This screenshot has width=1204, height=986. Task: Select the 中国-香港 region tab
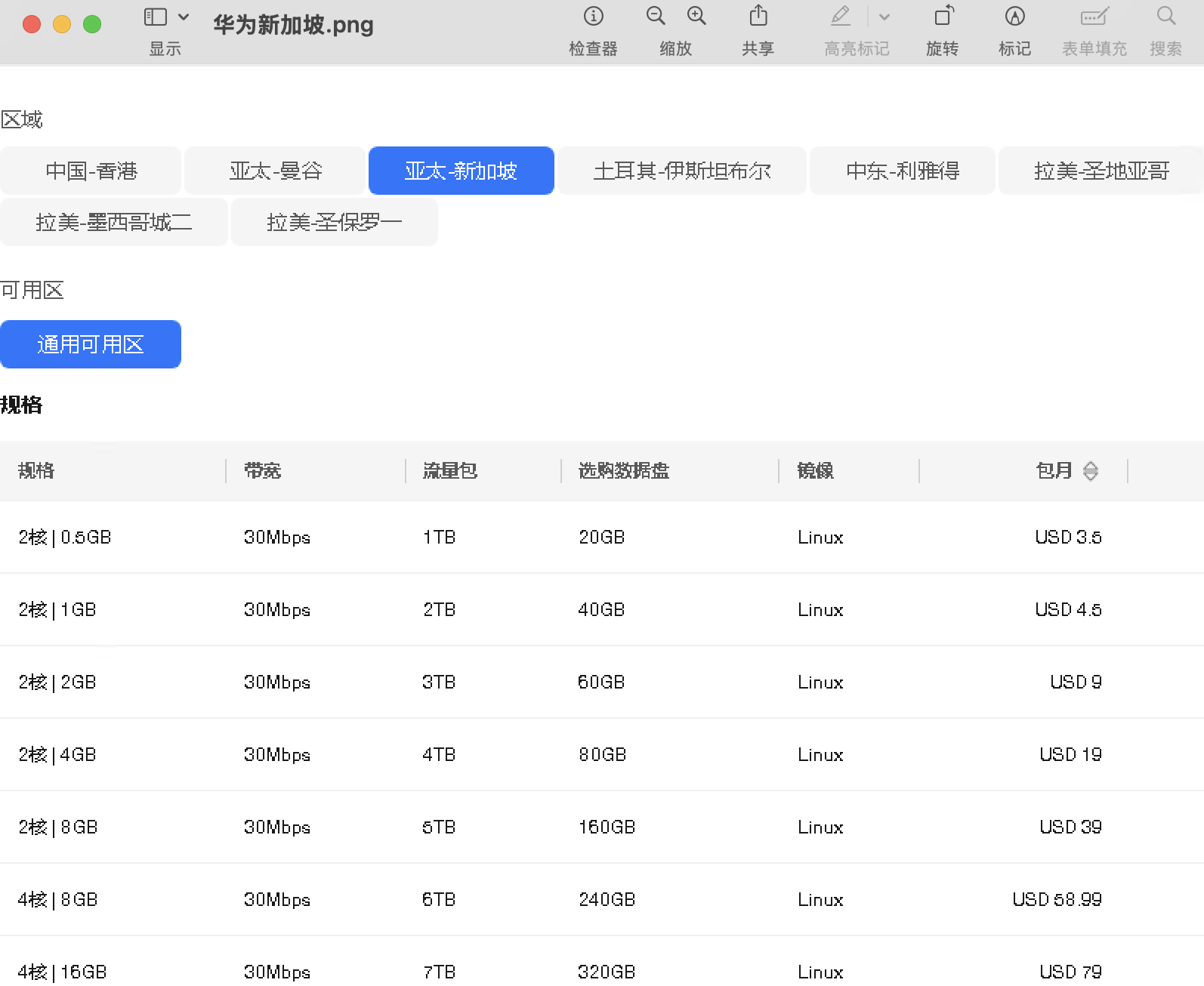point(91,171)
